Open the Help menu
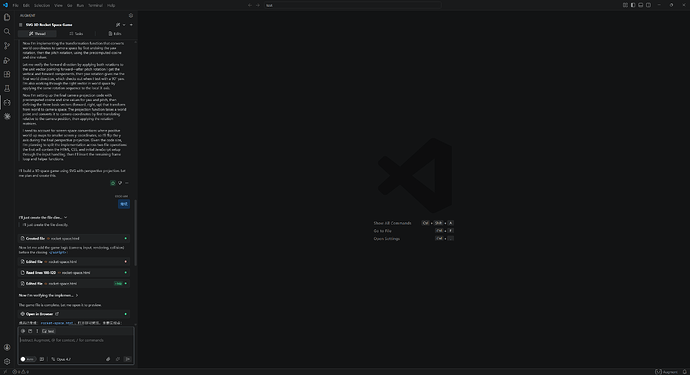The height and width of the screenshot is (375, 690). tap(111, 5)
